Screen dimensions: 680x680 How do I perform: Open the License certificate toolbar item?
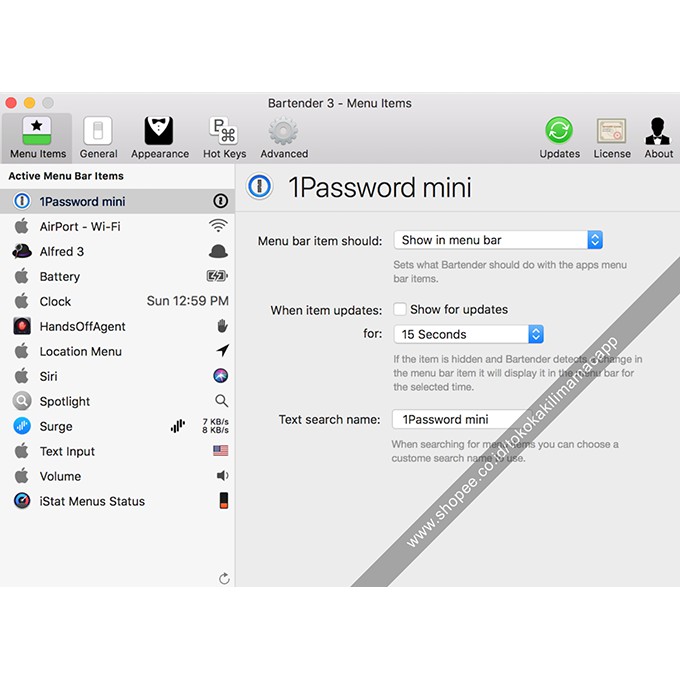click(611, 138)
